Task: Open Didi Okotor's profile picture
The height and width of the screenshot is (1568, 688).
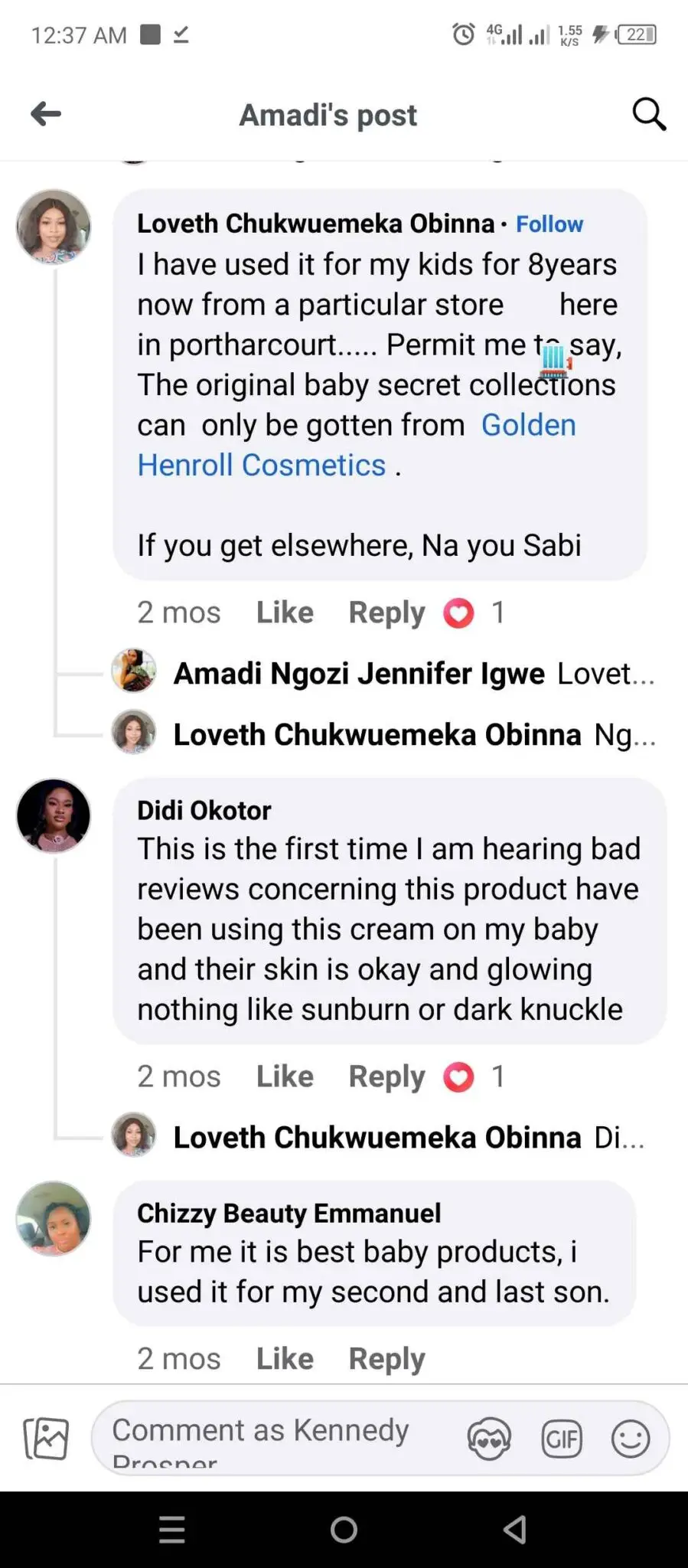Action: tap(54, 816)
